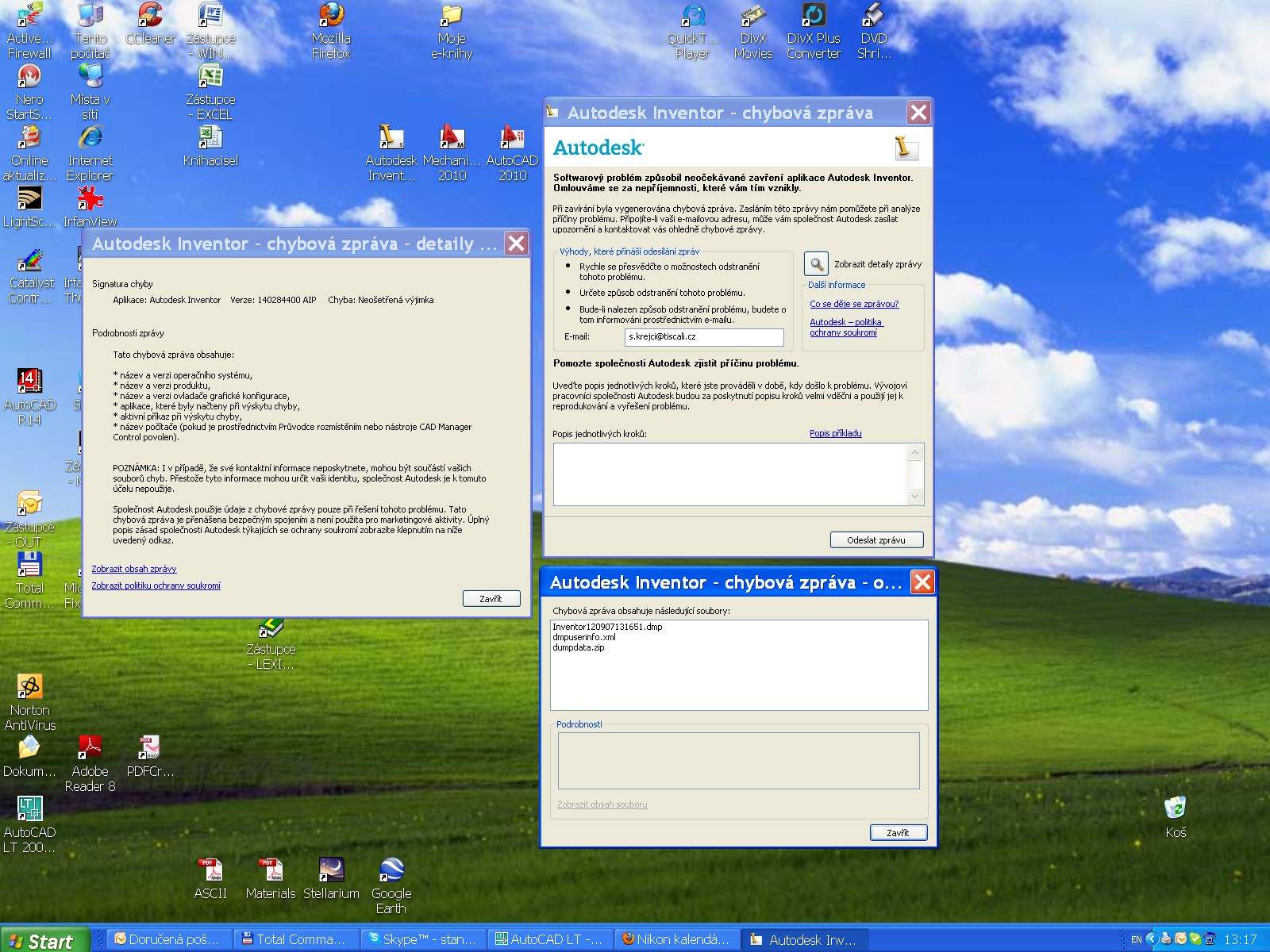Viewport: 1270px width, 952px height.
Task: Click scroll down arrow in steps description box
Action: (x=914, y=496)
